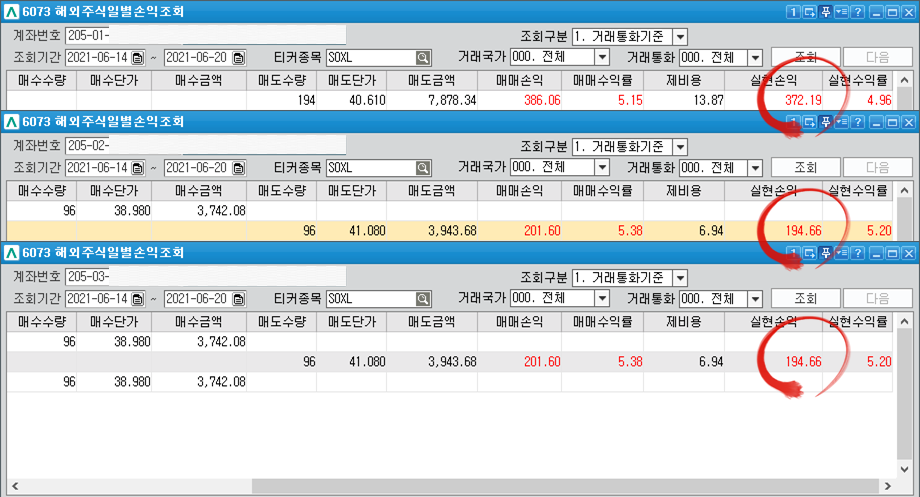The image size is (920, 497).
Task: Expand 거래통화 dropdown in 205-01 window
Action: click(x=755, y=58)
